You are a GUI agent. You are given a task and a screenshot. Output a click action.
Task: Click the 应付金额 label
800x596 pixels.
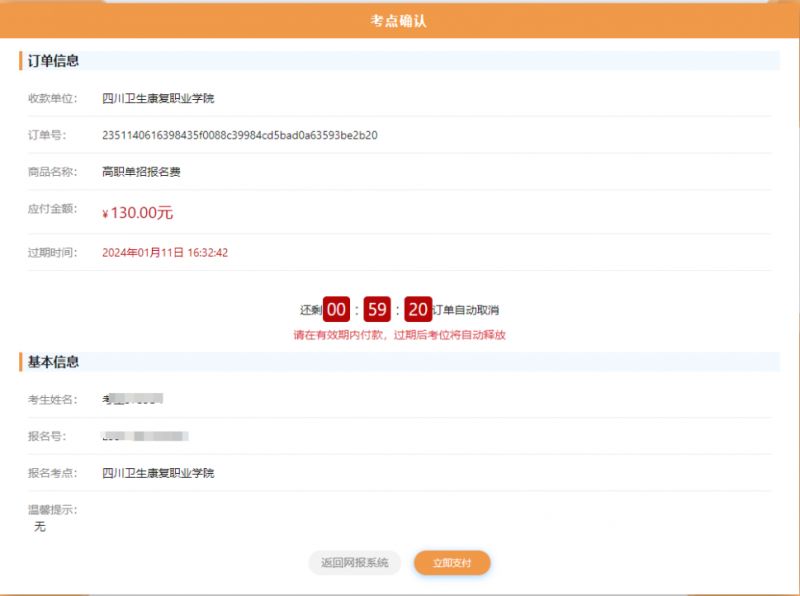pos(53,209)
